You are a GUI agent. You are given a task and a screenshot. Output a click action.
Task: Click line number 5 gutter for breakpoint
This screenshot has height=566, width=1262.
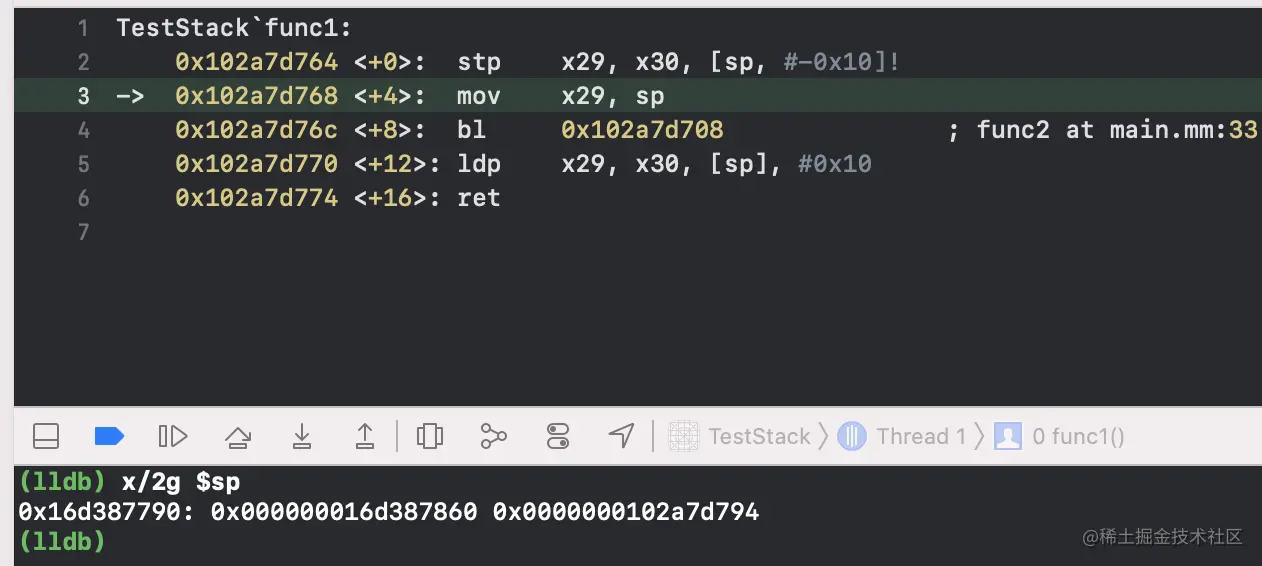tap(83, 164)
